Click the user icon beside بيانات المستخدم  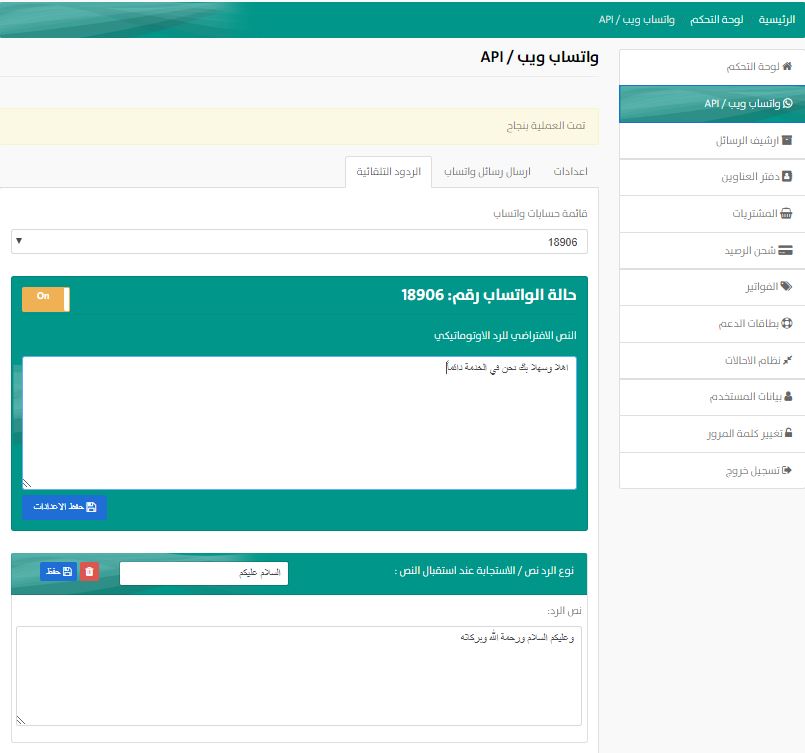[789, 396]
